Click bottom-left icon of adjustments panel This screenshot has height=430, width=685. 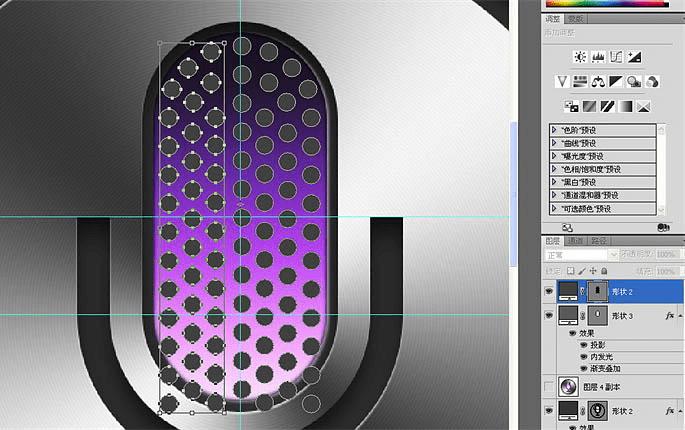click(567, 228)
